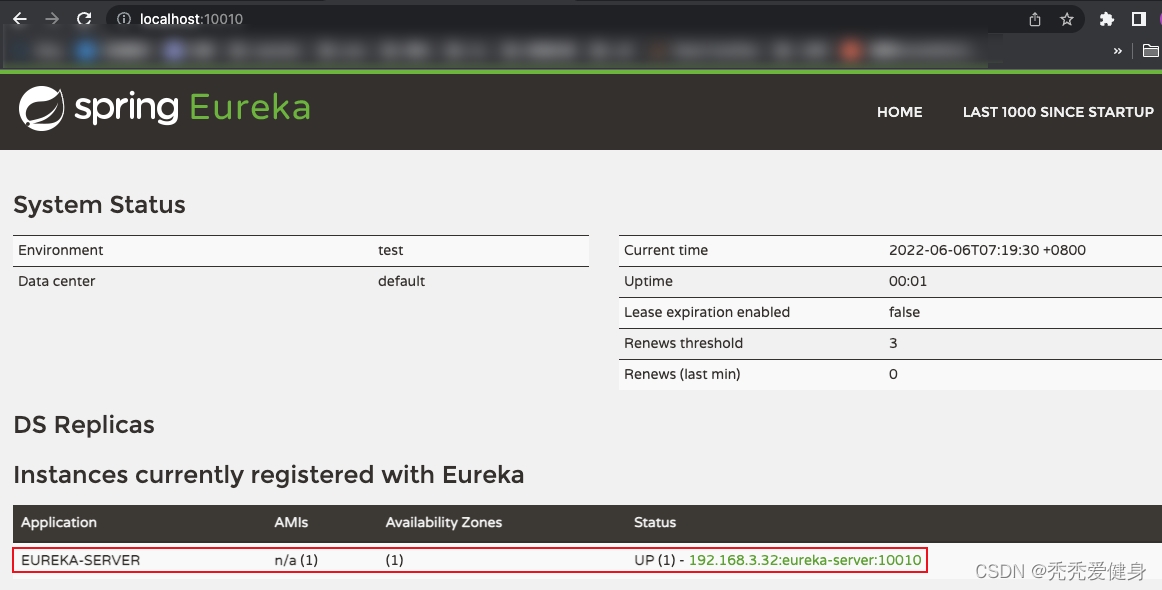Click Lease expiration enabled label
This screenshot has height=590, width=1162.
(707, 313)
